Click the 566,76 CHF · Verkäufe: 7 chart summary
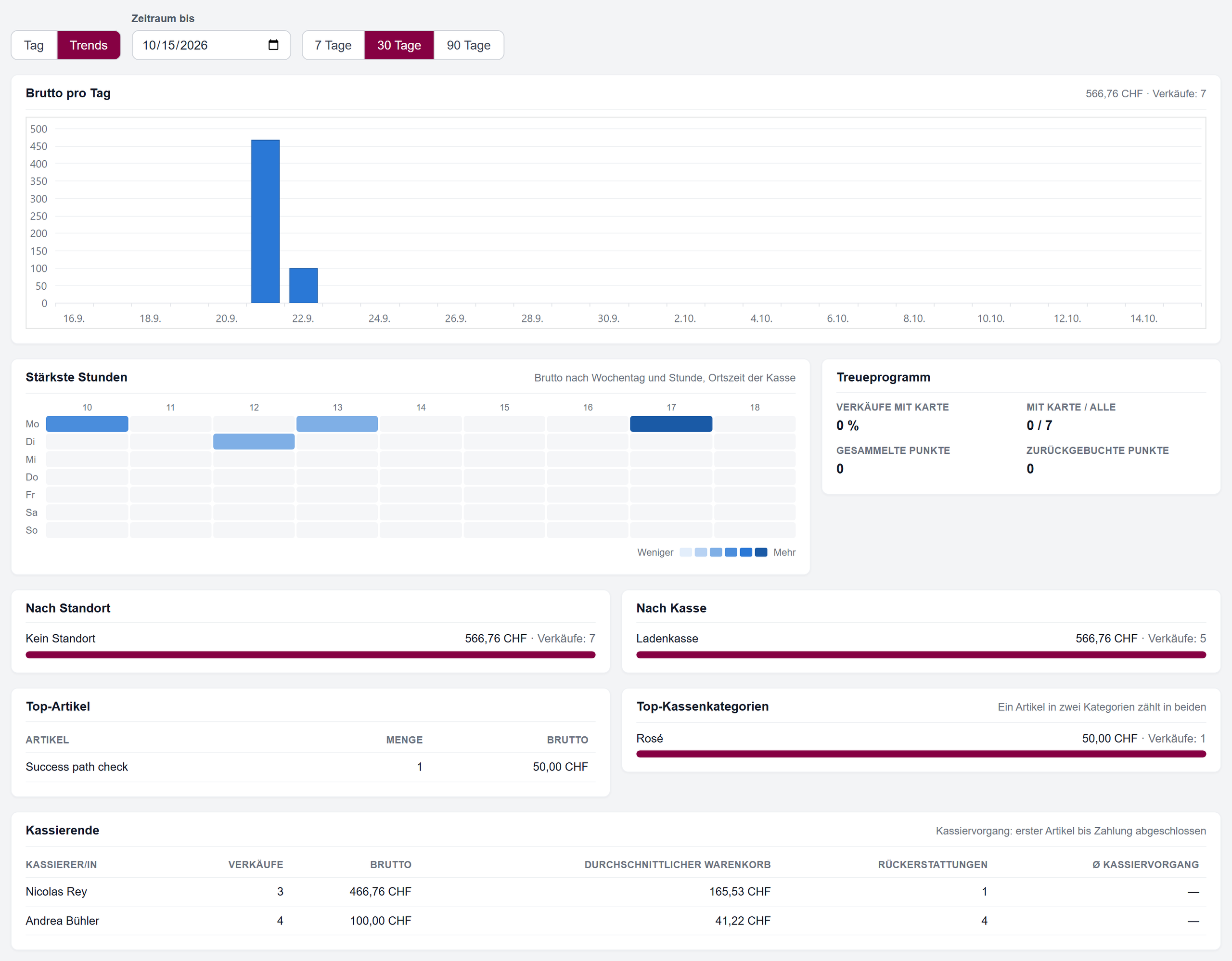 [x=1146, y=94]
